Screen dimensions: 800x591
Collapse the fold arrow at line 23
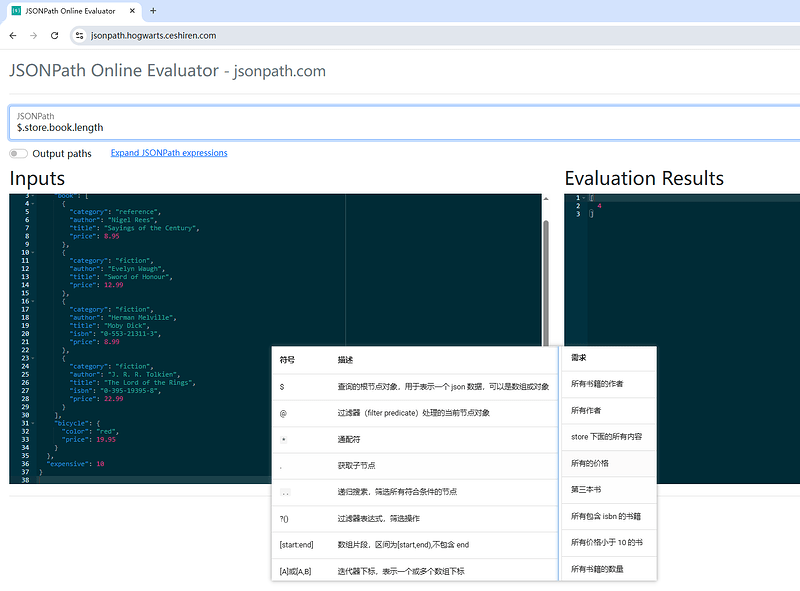(33, 358)
